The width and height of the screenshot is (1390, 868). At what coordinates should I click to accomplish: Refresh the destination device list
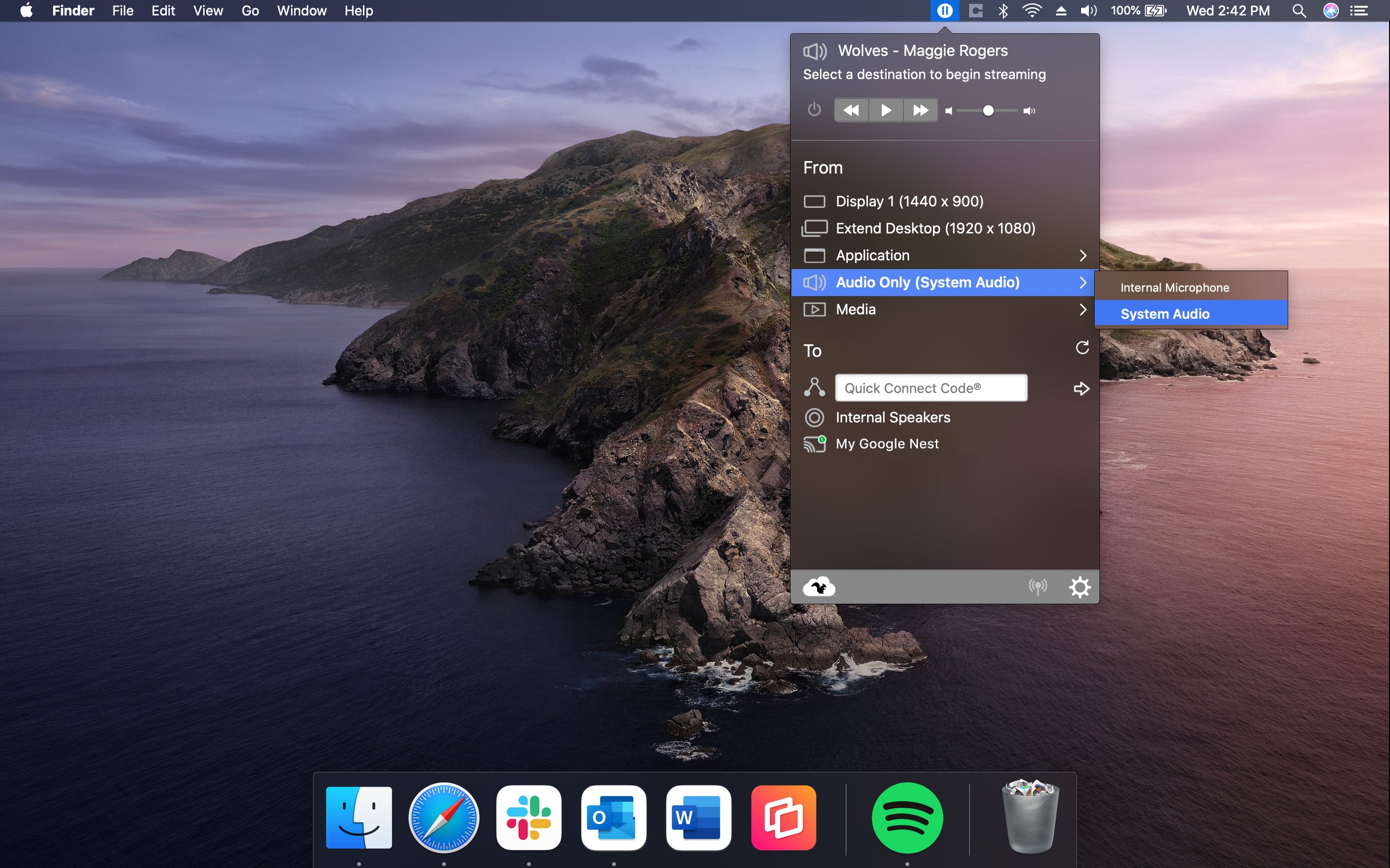click(x=1082, y=348)
